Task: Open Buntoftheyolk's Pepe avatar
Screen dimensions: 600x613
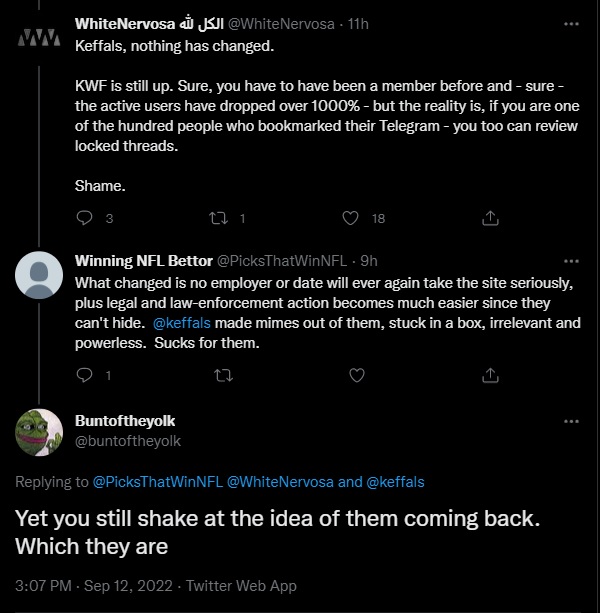Action: tap(39, 432)
